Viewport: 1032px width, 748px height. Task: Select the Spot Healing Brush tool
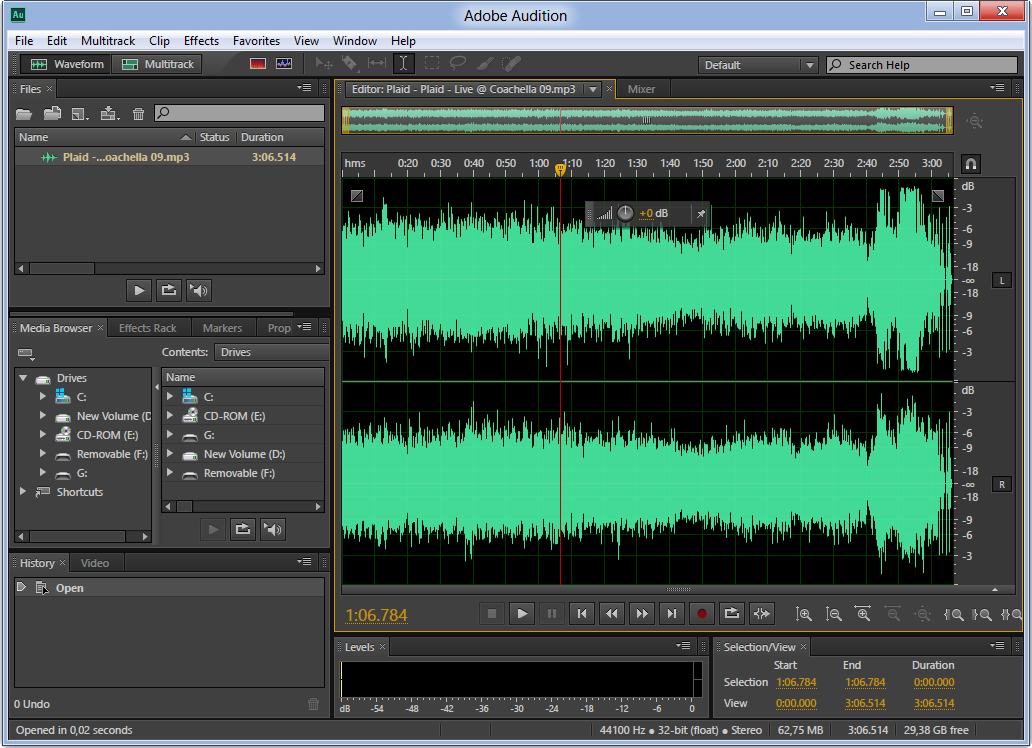[511, 64]
